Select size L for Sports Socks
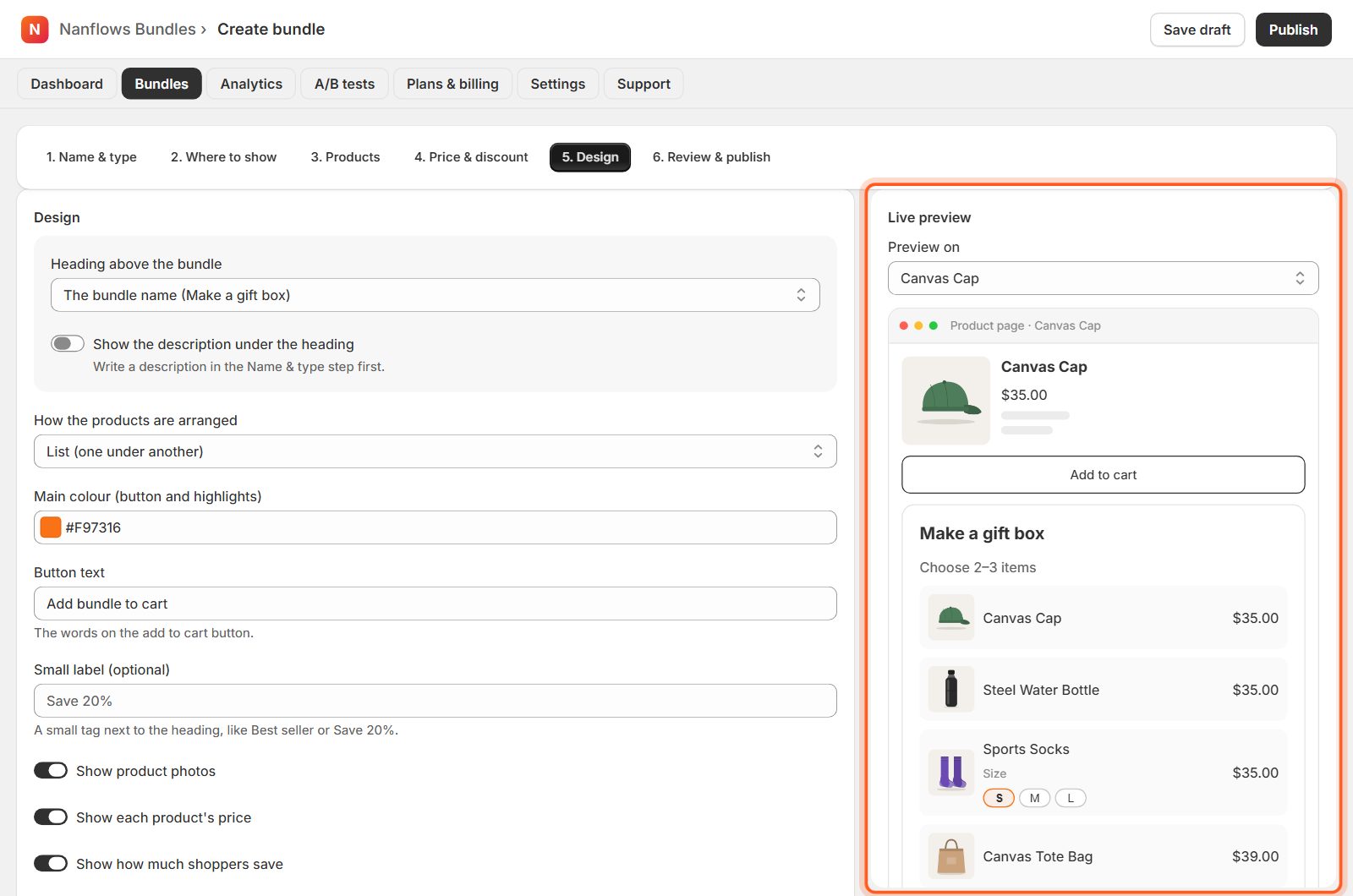The width and height of the screenshot is (1353, 896). pos(1071,798)
